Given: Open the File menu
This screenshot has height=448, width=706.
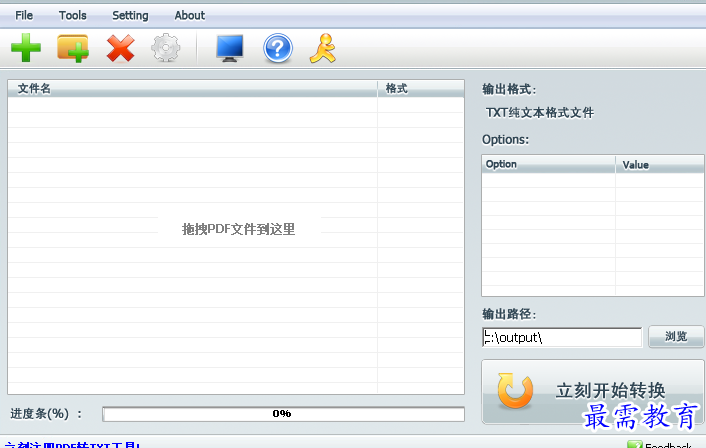Looking at the screenshot, I should [x=24, y=15].
